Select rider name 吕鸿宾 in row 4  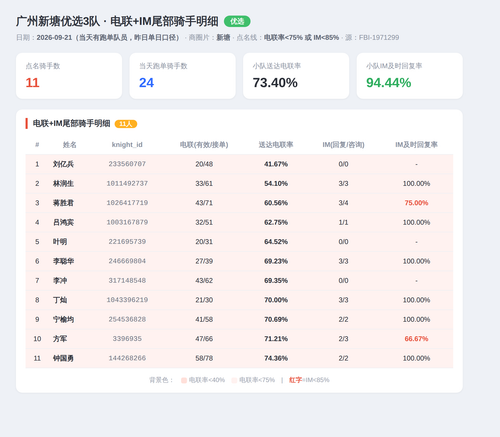[63, 222]
